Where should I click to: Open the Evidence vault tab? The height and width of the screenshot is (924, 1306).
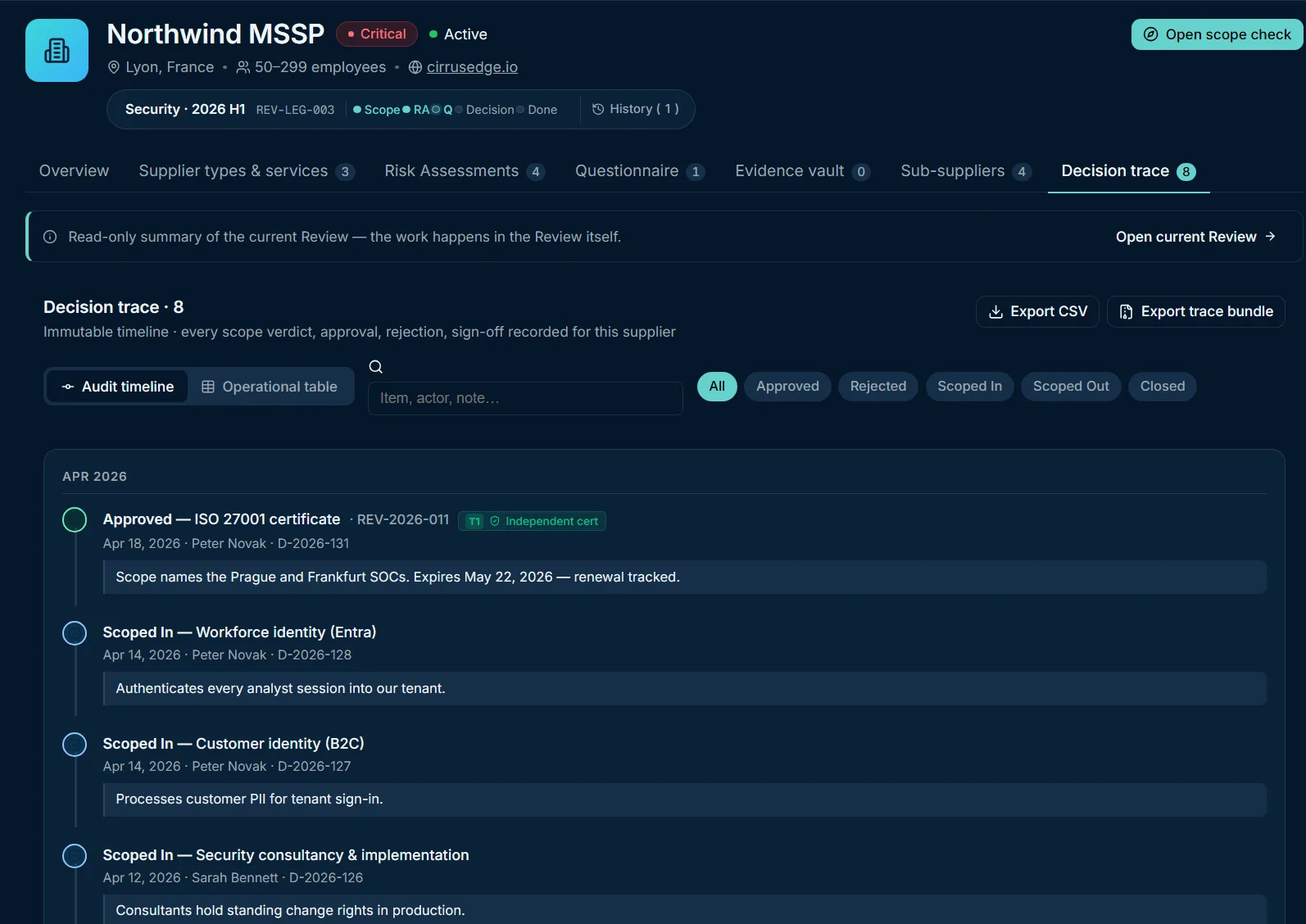(x=802, y=170)
